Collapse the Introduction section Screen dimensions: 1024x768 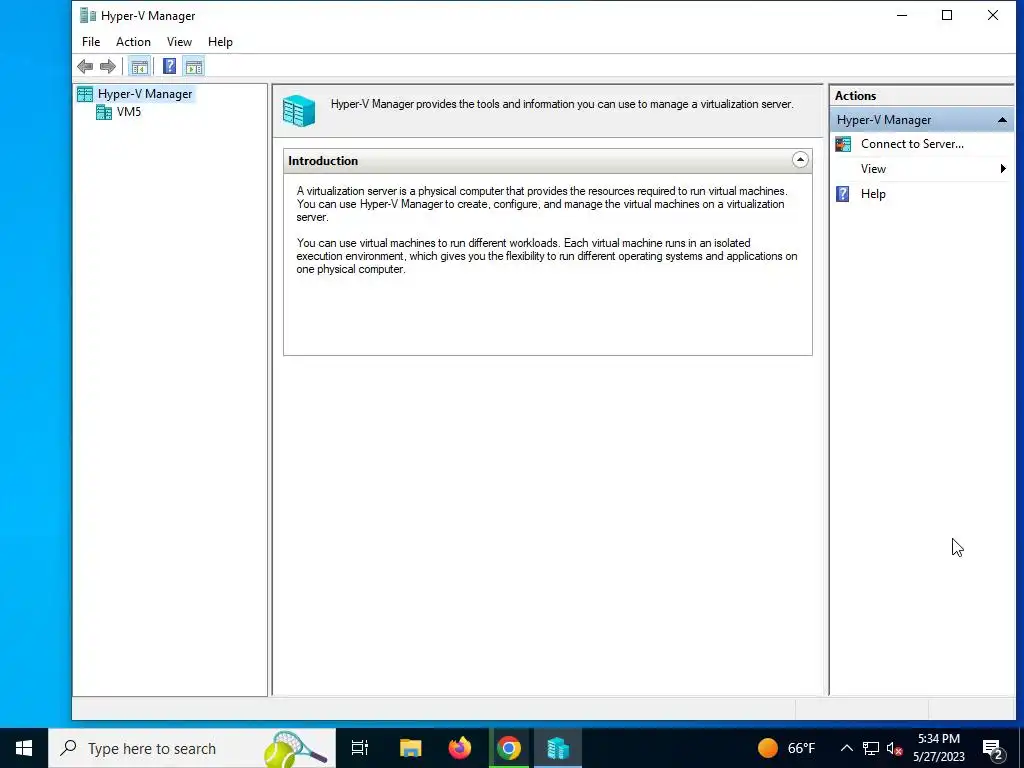[x=800, y=160]
